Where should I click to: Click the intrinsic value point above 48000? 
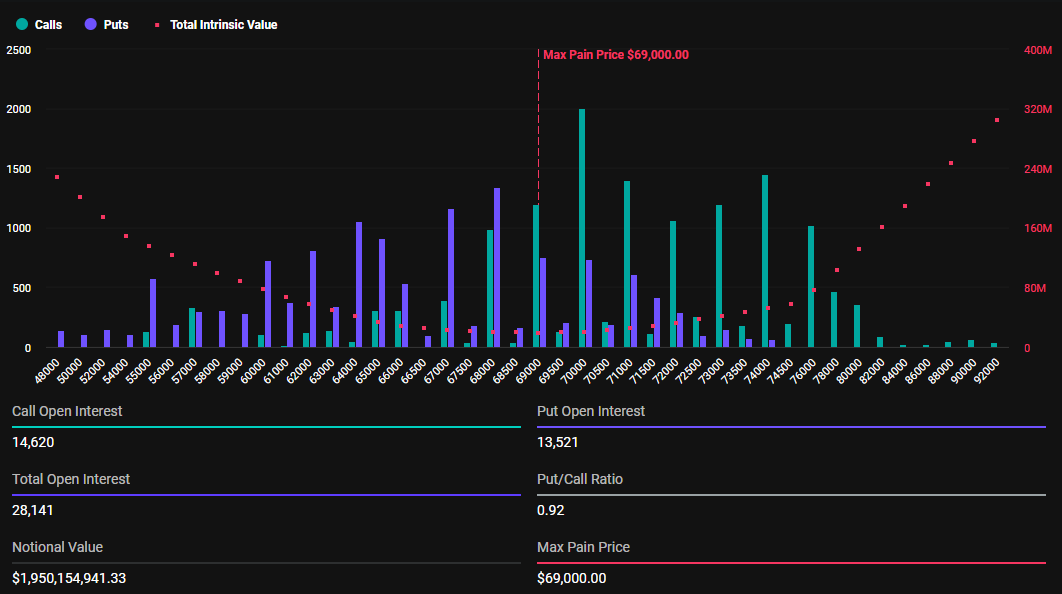pos(57,177)
